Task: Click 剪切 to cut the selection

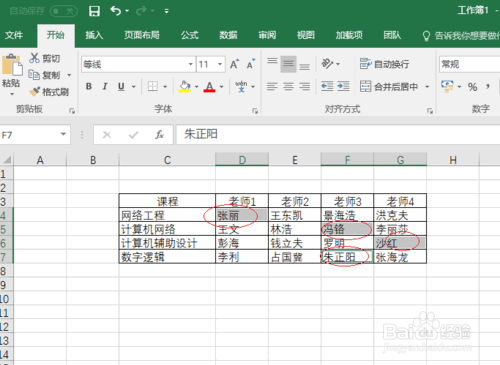Action: (44, 58)
